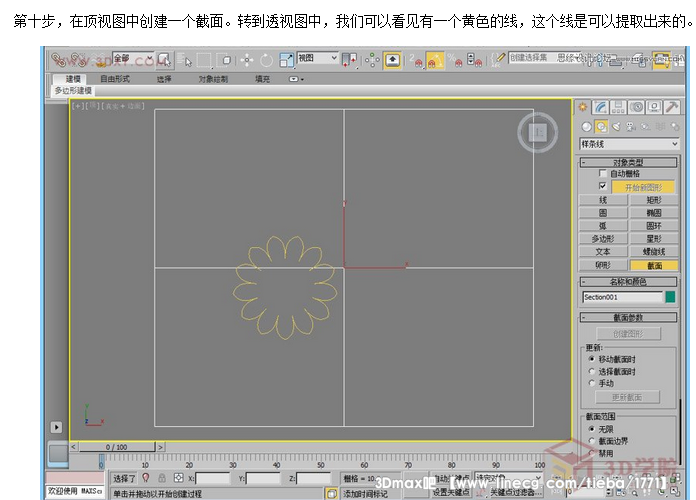Click the Use Pivot Point Center icon
This screenshot has height=500, width=696.
[x=349, y=60]
